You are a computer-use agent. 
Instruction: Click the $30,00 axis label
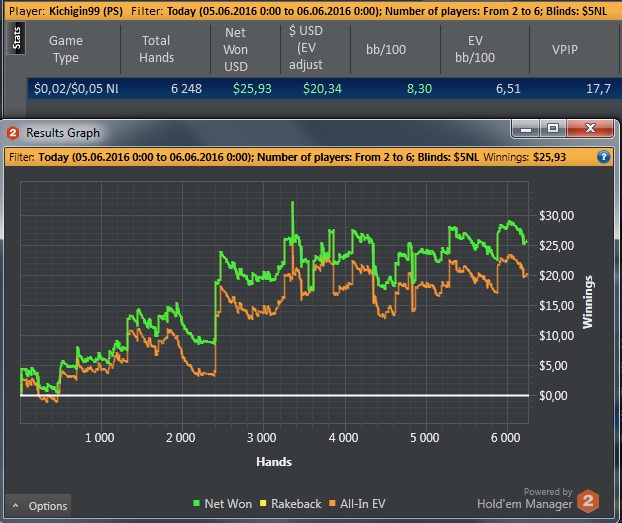pos(556,216)
